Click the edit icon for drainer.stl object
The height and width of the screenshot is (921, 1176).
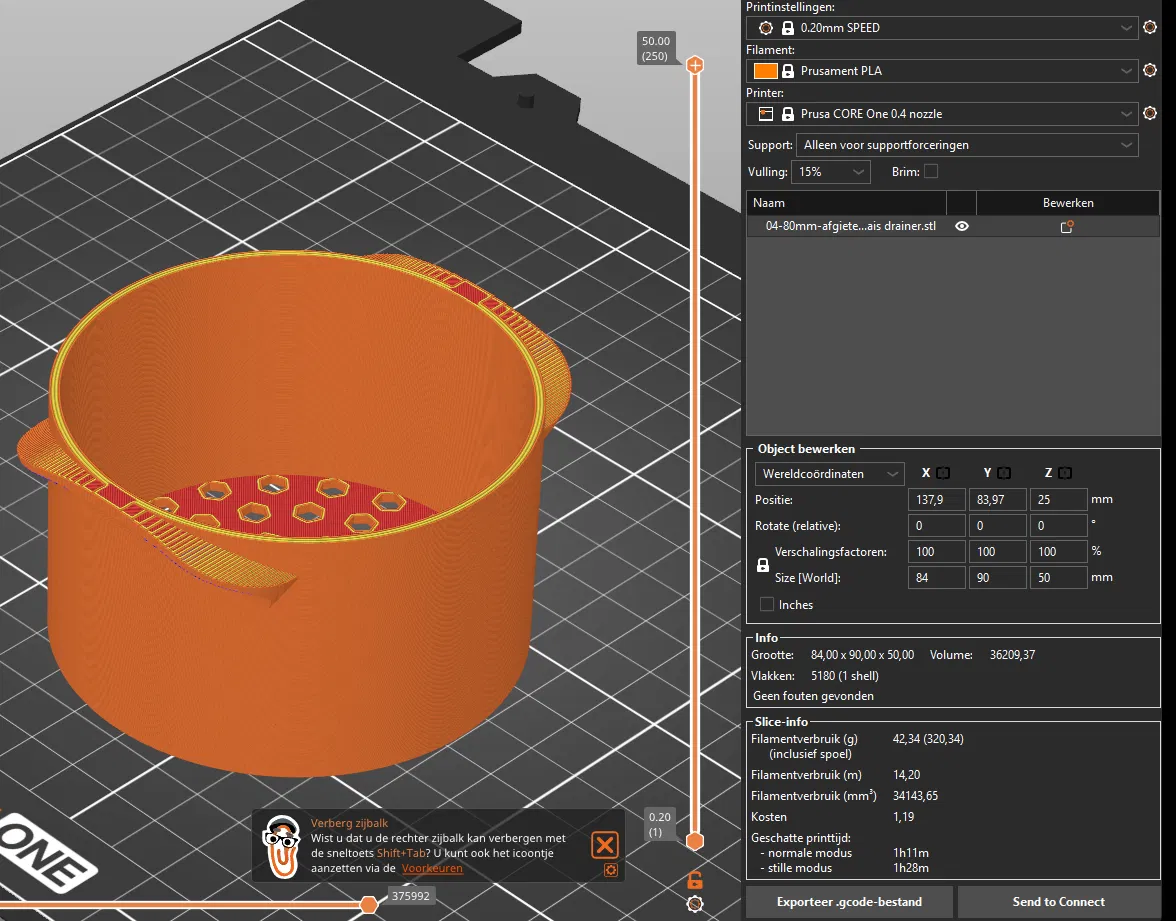coord(1067,227)
